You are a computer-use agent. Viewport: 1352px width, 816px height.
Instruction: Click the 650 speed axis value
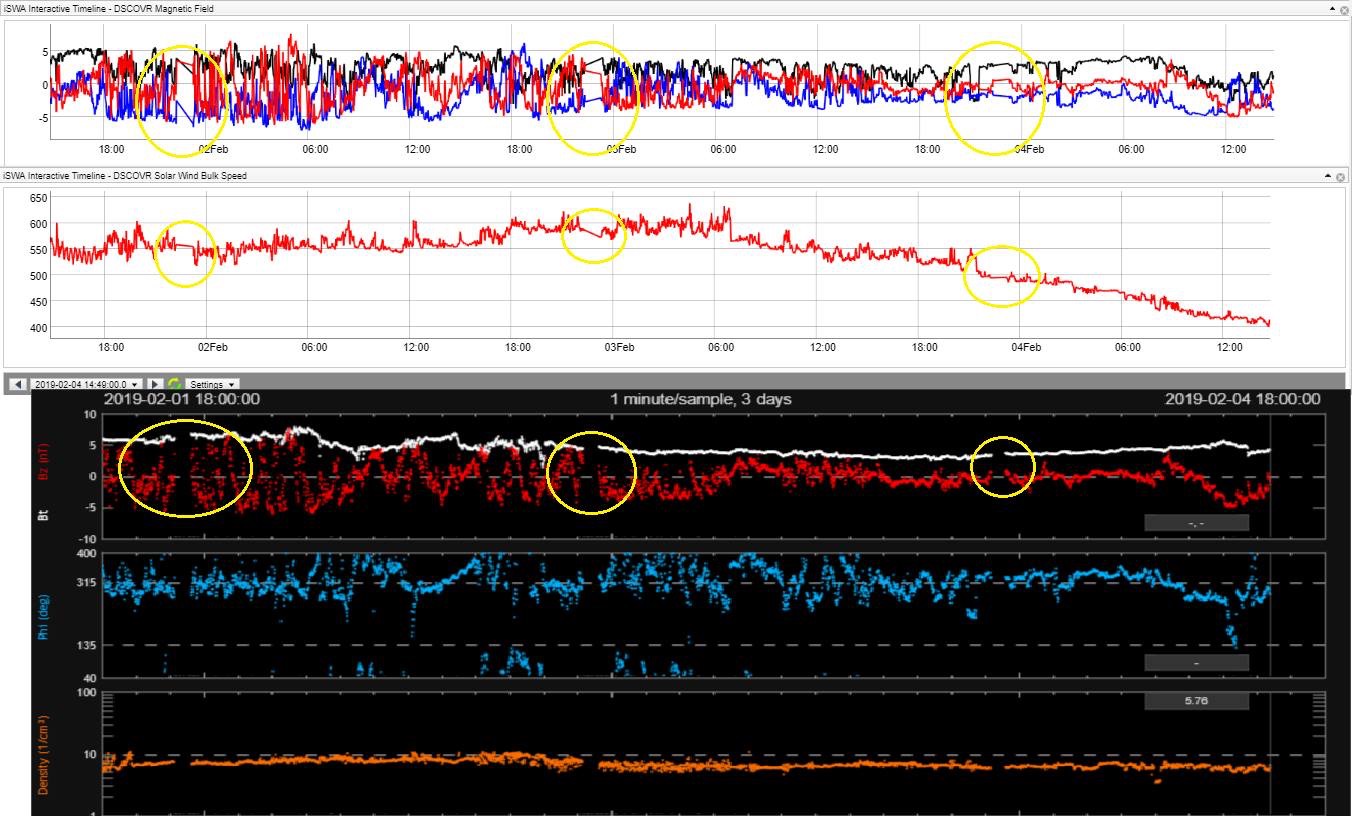point(38,199)
